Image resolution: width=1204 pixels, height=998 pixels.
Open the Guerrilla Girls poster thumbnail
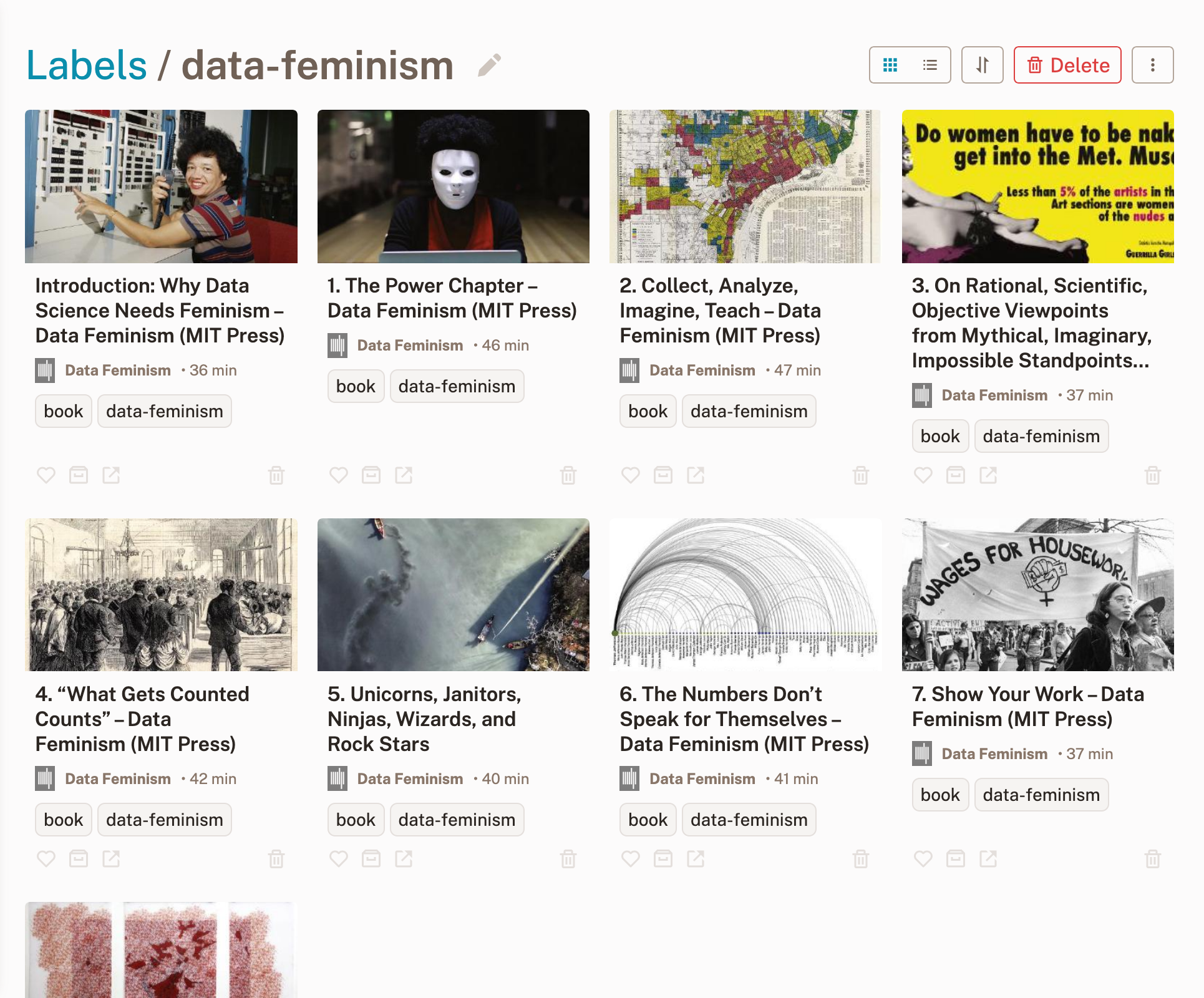tap(1037, 187)
